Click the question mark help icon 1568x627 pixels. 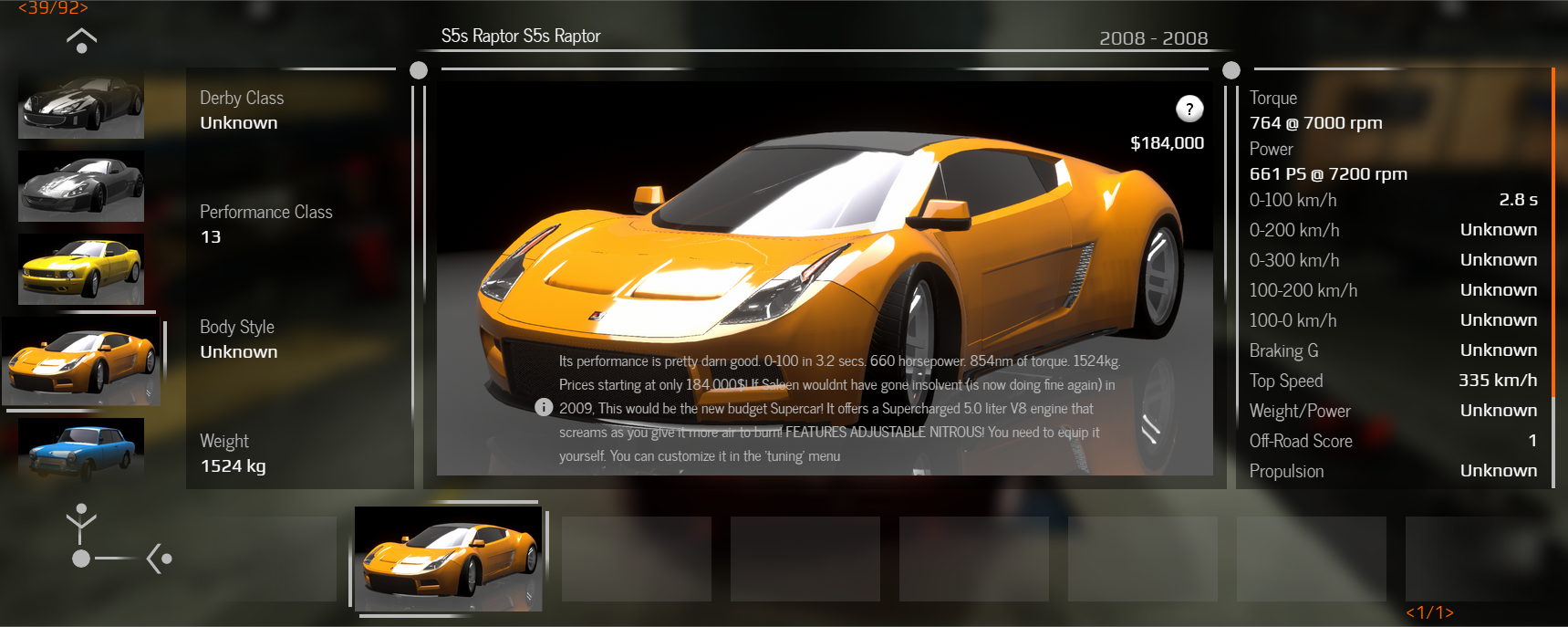[1189, 109]
